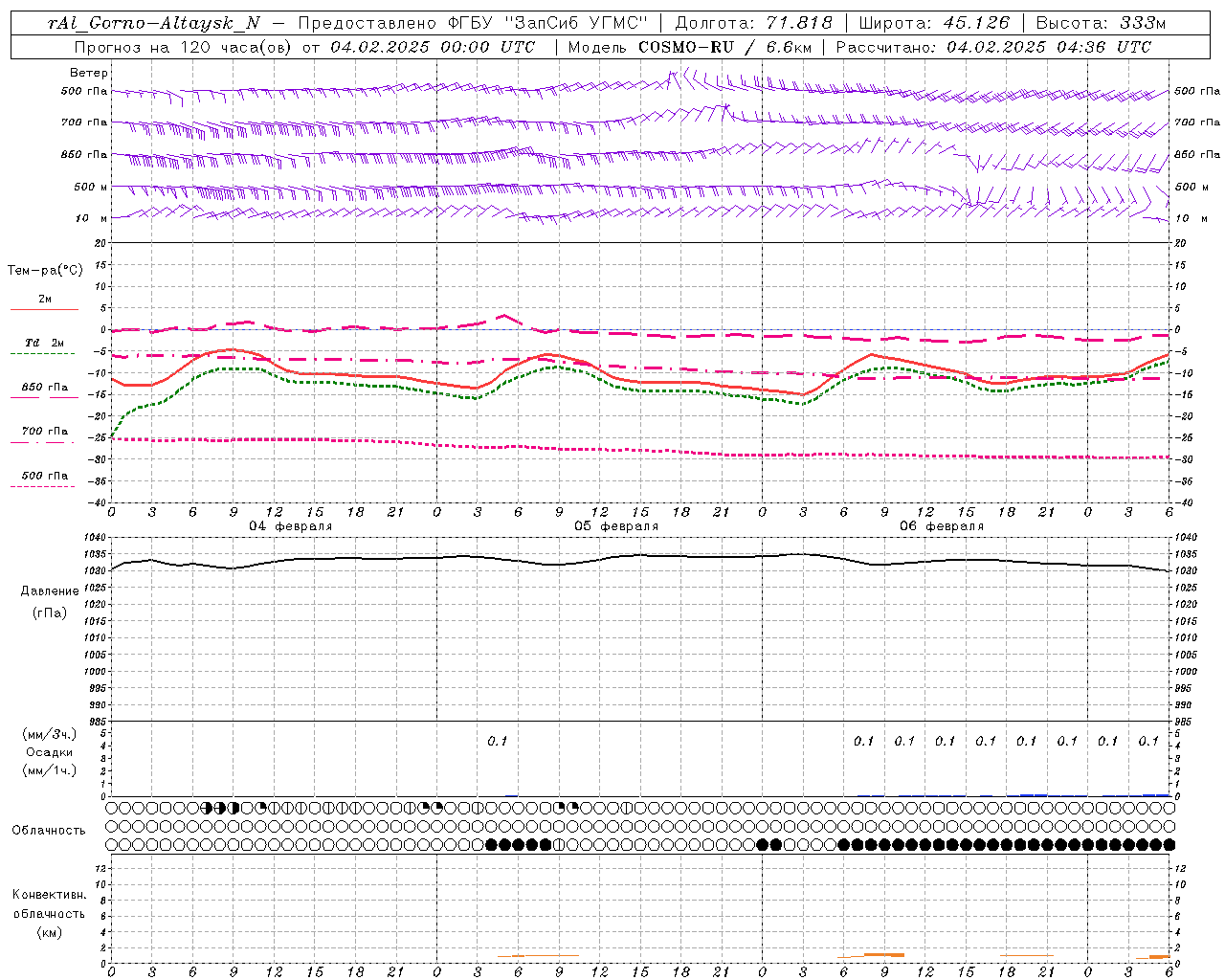This screenshot has width=1225, height=980.
Task: Click the station name rAl_Gorno-Altaysk_N
Action: pyautogui.click(x=154, y=23)
